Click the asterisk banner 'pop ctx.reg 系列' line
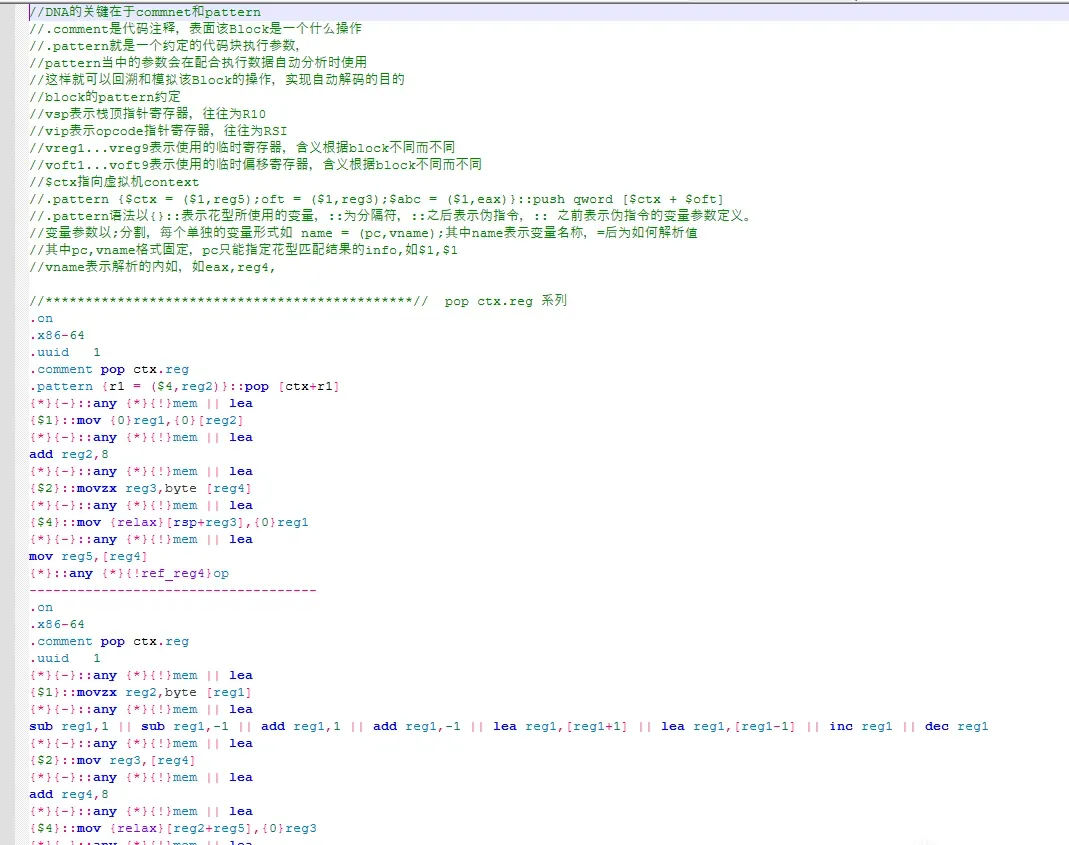1069x845 pixels. click(298, 301)
